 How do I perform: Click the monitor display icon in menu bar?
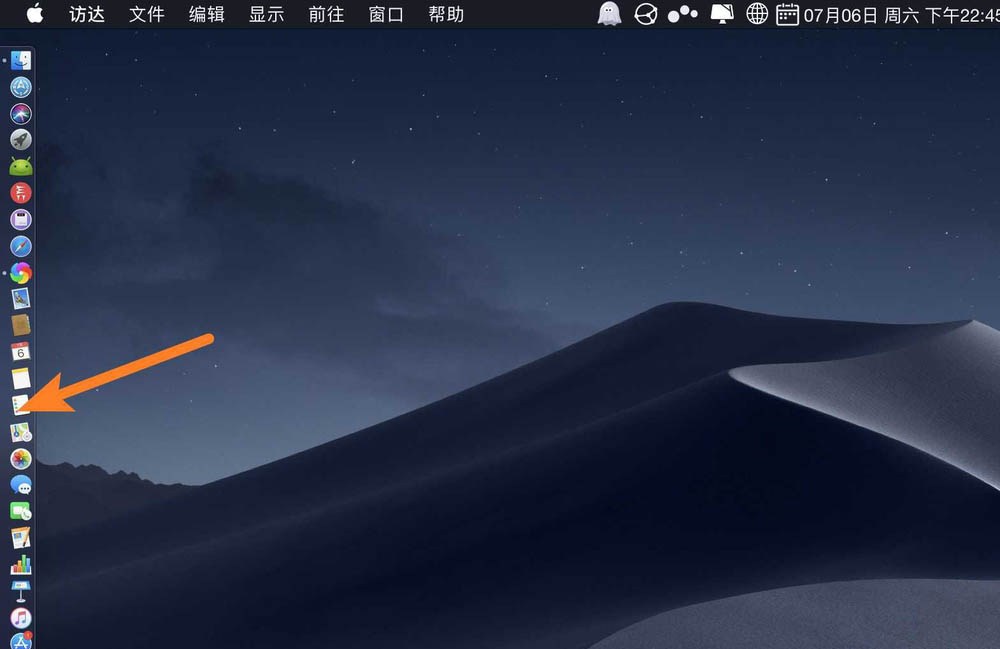click(722, 14)
